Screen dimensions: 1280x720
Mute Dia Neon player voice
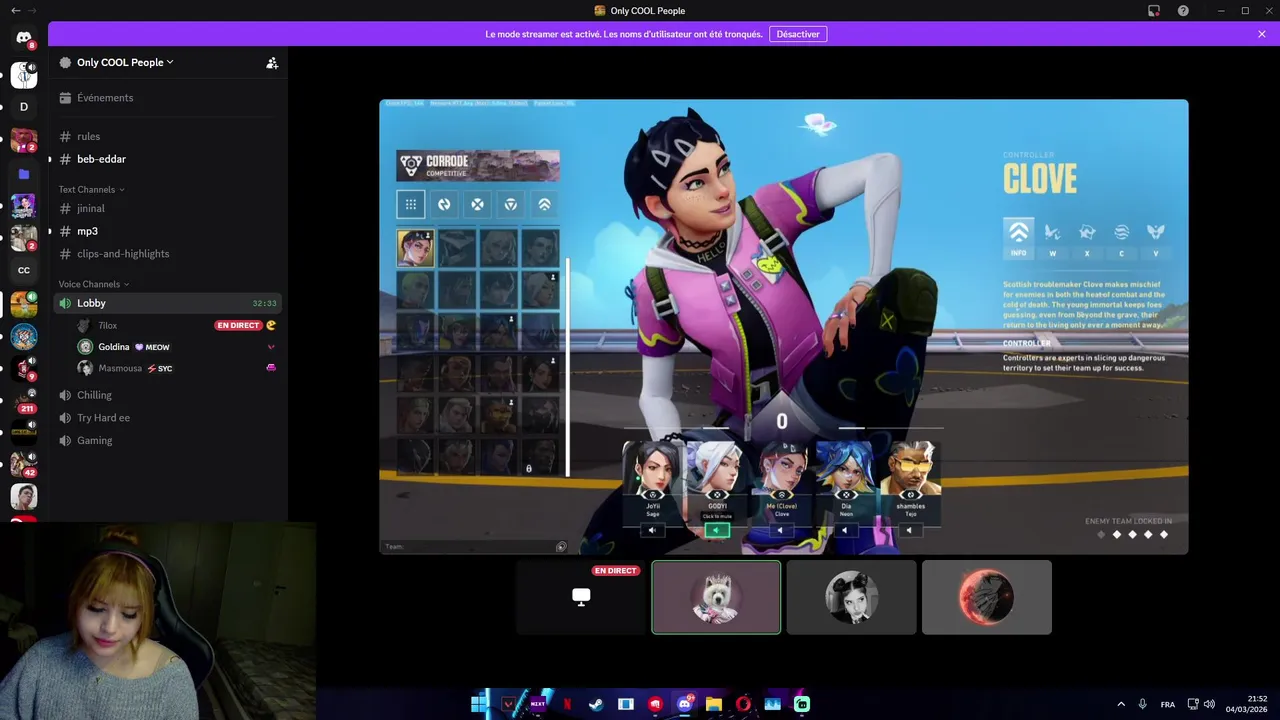845,530
